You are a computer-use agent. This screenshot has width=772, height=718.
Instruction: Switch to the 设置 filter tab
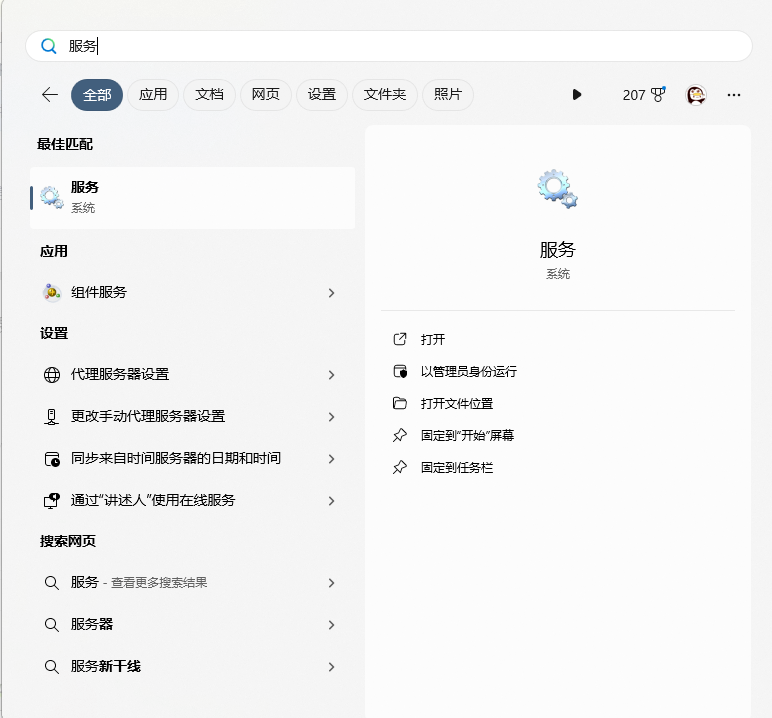[x=322, y=95]
